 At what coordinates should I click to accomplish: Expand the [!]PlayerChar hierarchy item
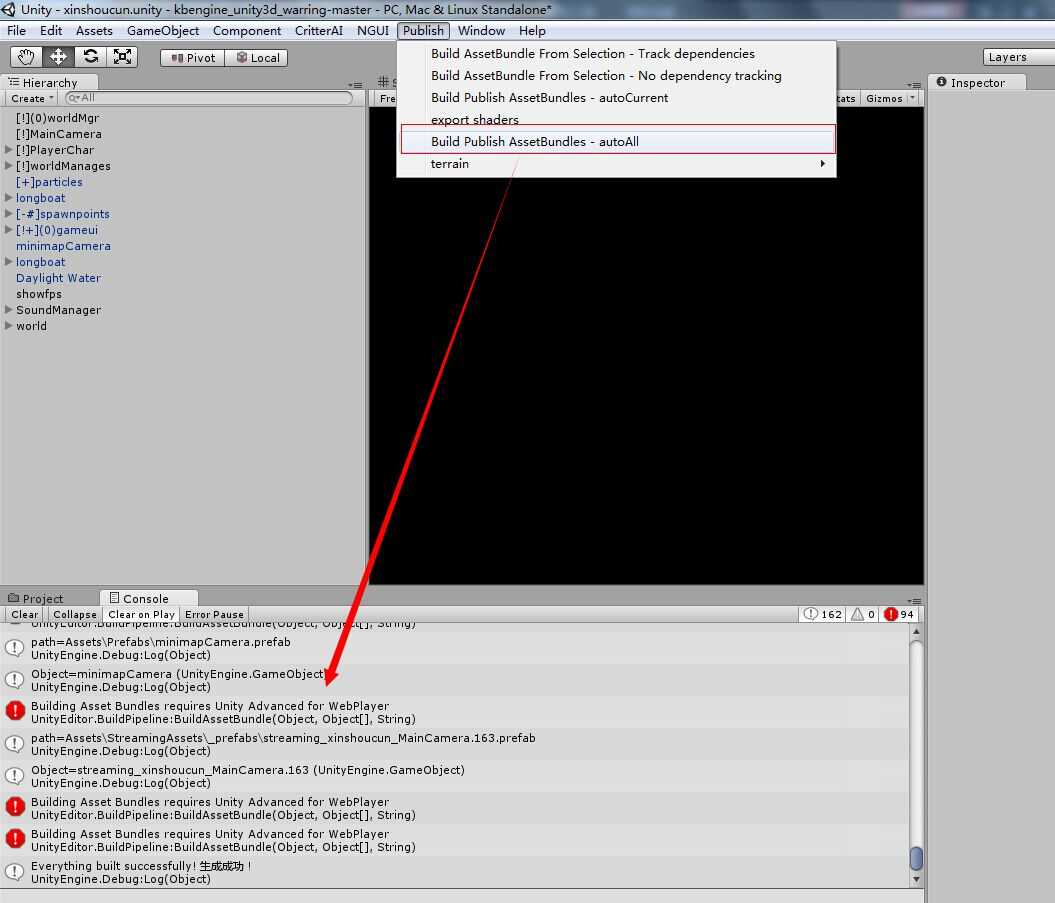(9, 149)
